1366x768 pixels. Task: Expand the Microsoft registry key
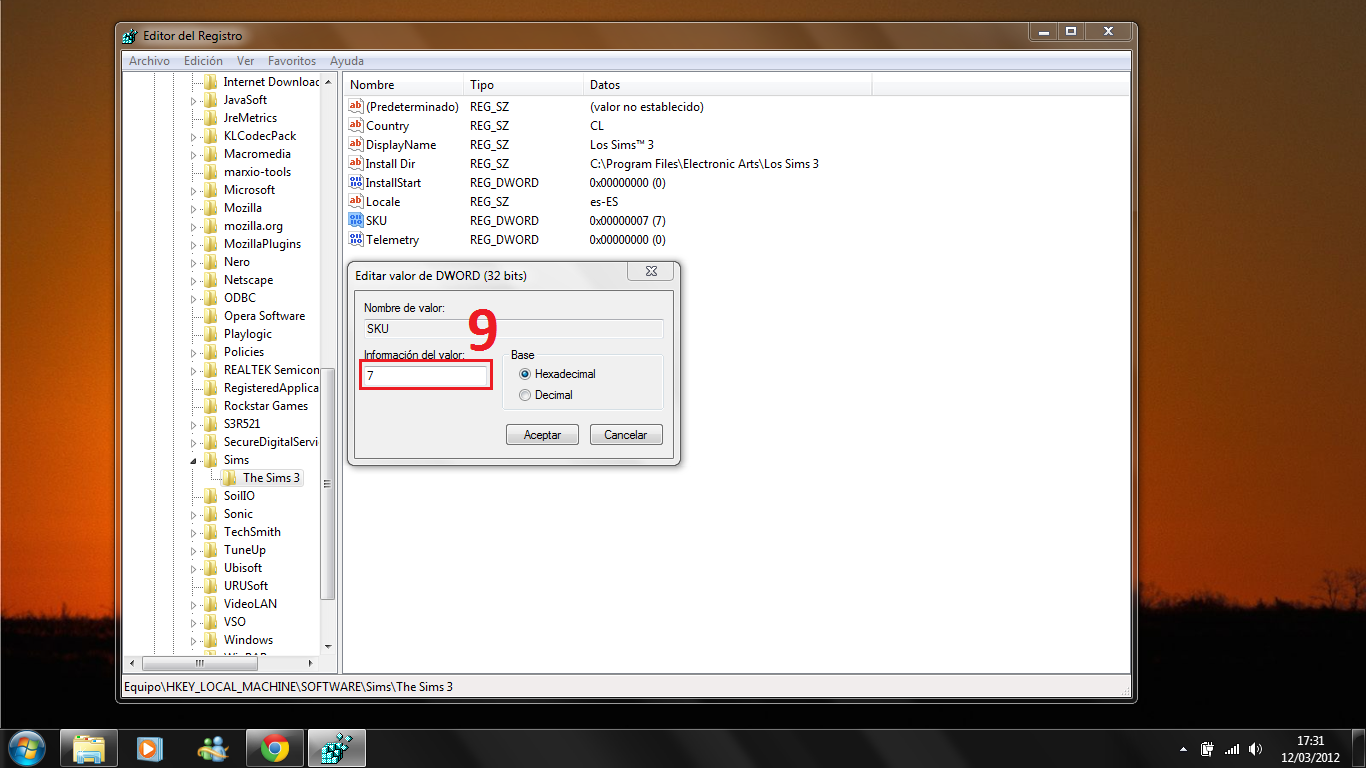click(194, 190)
